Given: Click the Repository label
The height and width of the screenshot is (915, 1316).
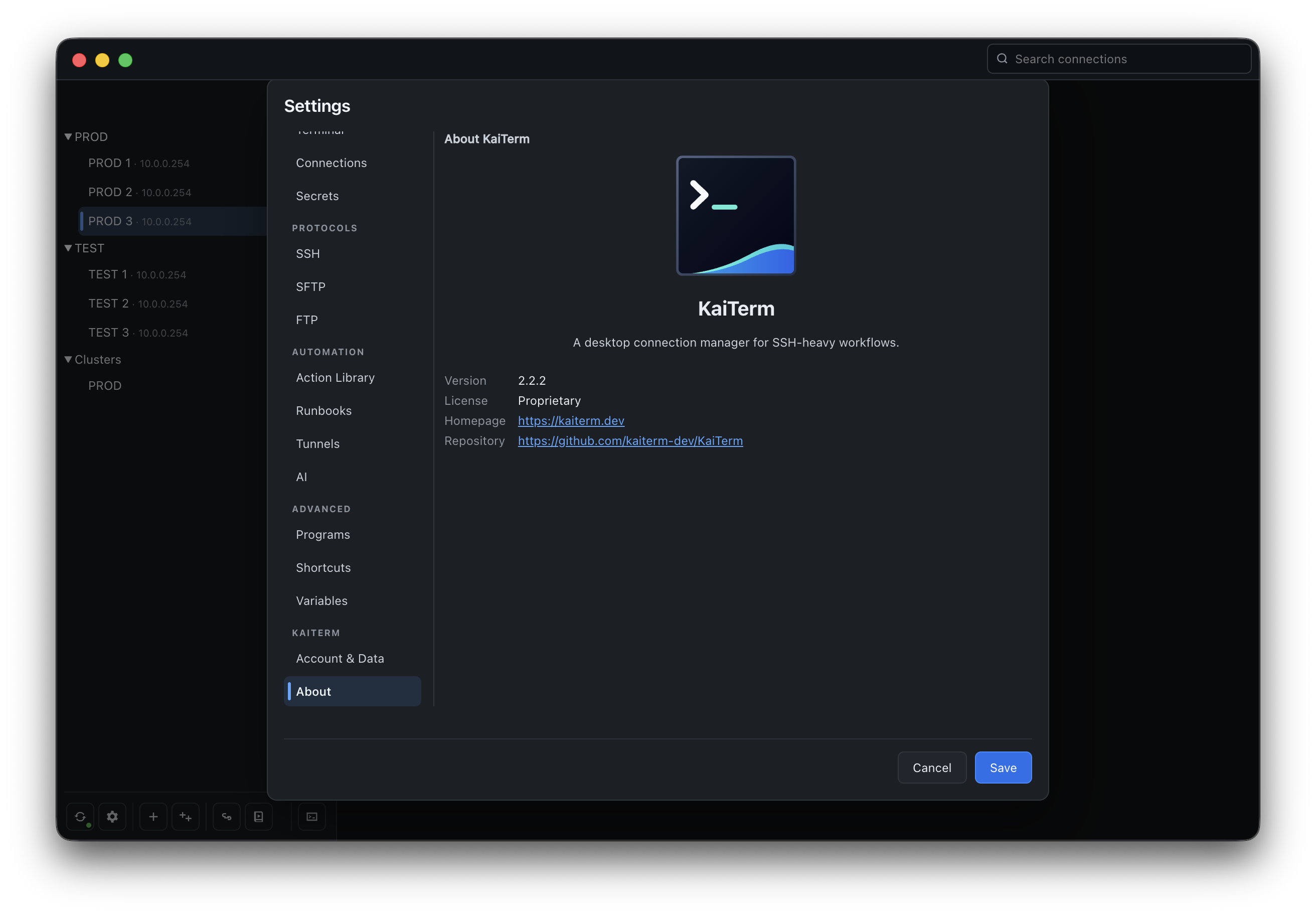Looking at the screenshot, I should [x=474, y=441].
